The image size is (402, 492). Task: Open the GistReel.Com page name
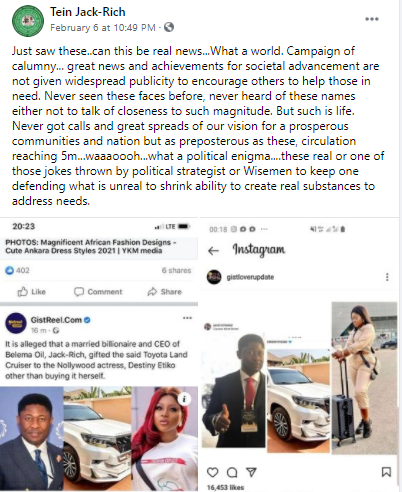56,320
